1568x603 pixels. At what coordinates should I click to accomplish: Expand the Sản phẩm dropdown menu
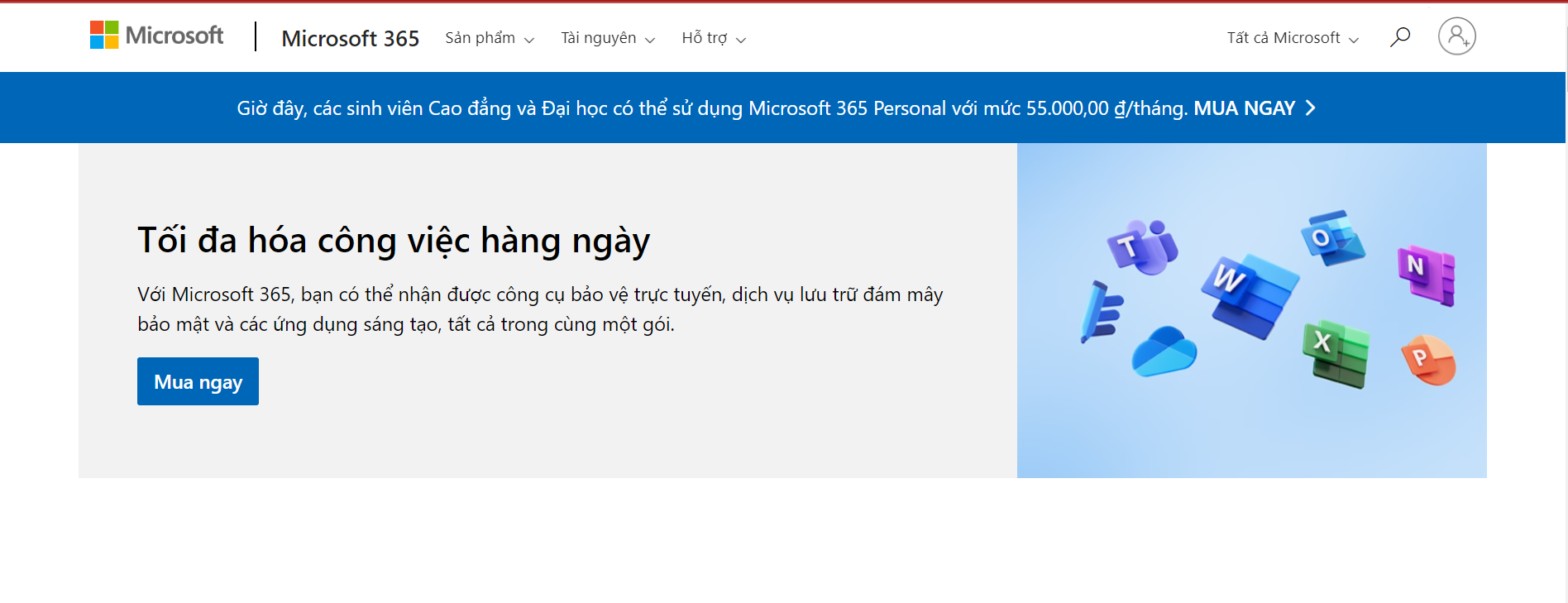(490, 38)
